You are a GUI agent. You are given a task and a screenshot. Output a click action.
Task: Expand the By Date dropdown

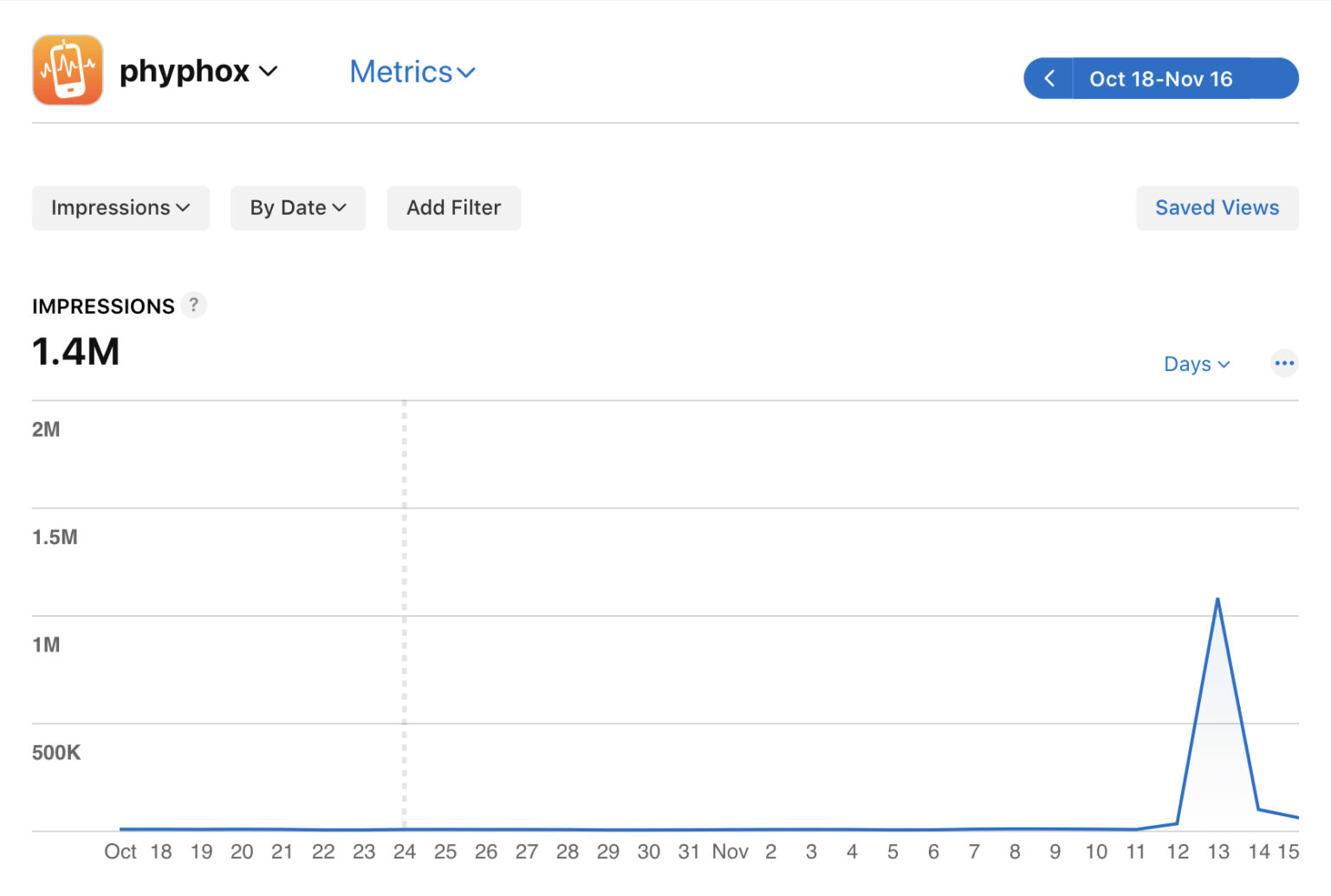[x=297, y=208]
